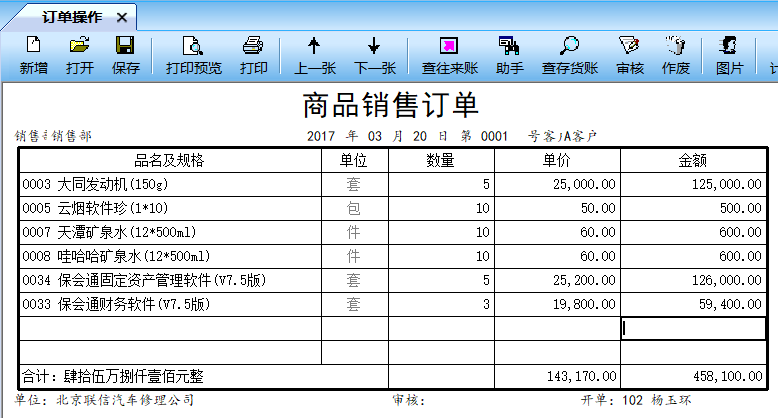
Task: Select row 0007 天潭矿泉水(12*500ml)
Action: pyautogui.click(x=170, y=232)
